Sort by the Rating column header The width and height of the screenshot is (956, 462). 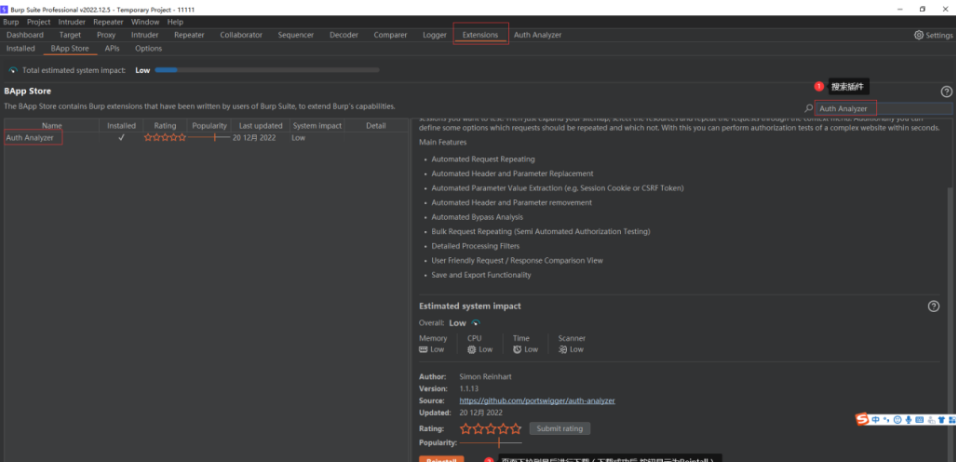click(x=165, y=126)
